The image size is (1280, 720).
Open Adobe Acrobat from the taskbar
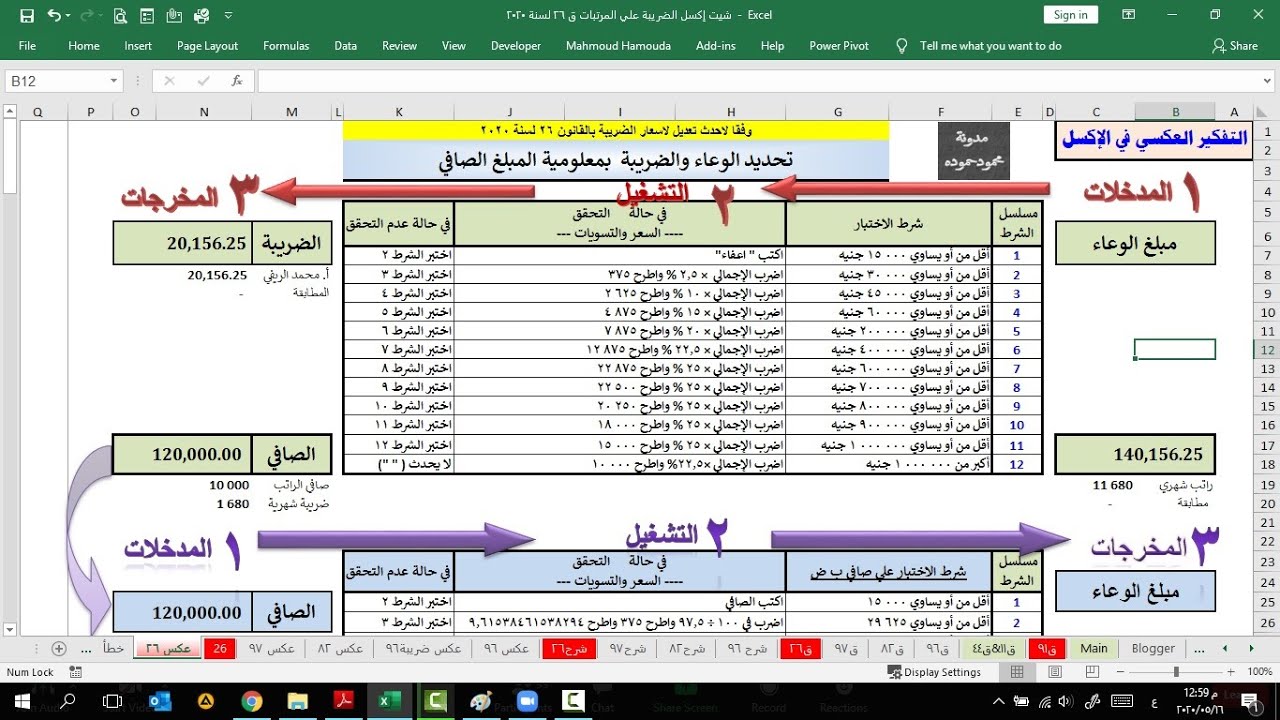[342, 702]
